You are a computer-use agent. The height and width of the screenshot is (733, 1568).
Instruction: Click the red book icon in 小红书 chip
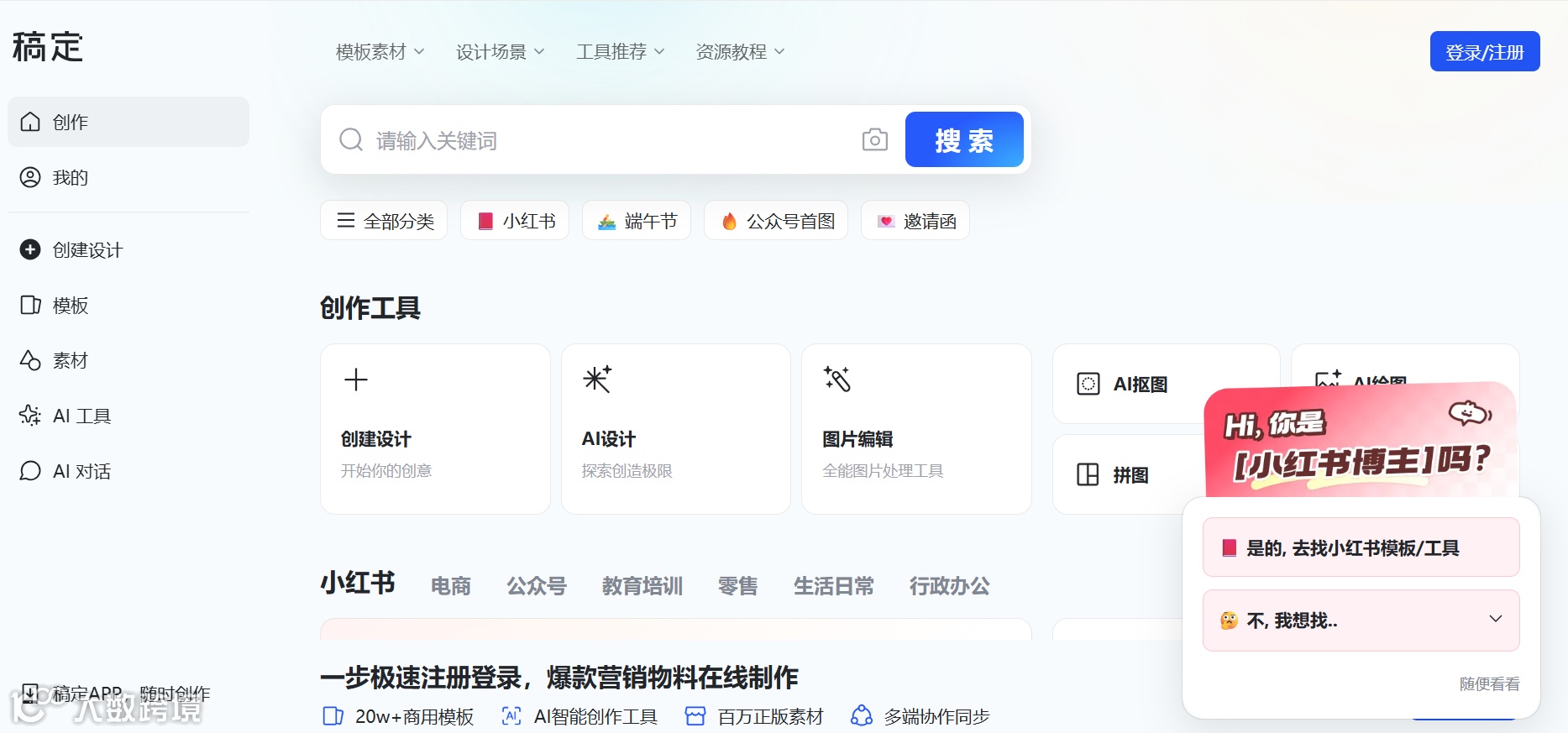coord(485,221)
